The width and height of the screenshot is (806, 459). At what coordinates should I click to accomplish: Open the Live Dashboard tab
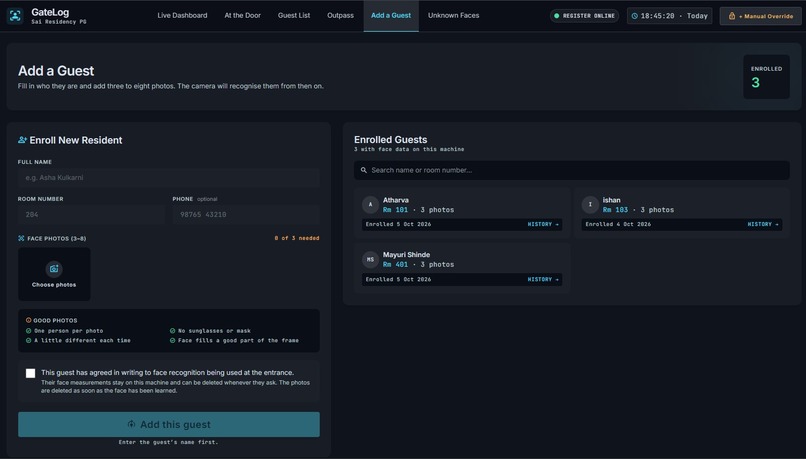click(x=182, y=15)
